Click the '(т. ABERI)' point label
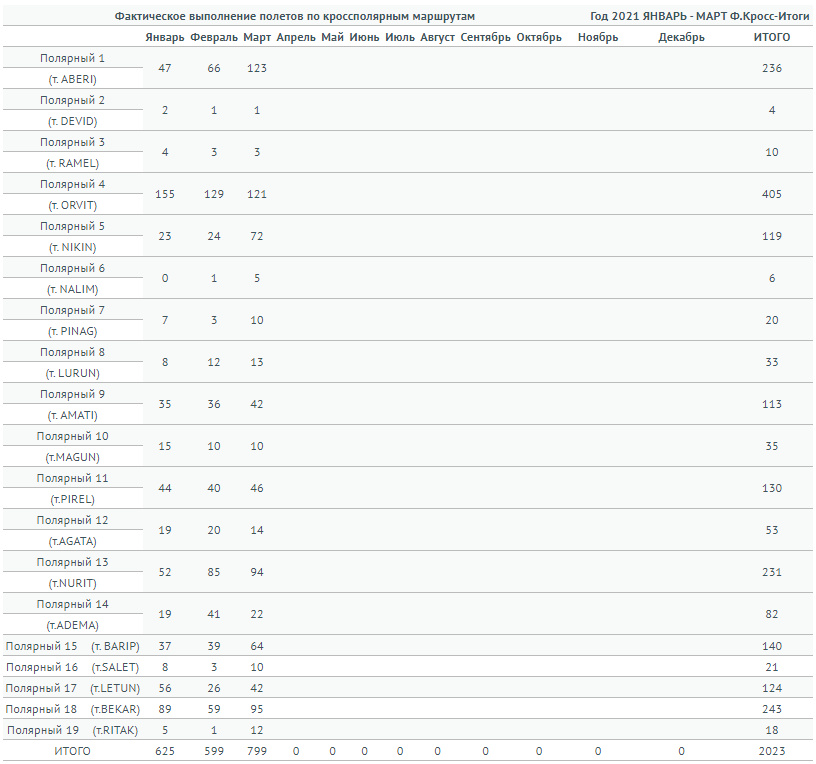Screen dimensions: 816x764 72,80
